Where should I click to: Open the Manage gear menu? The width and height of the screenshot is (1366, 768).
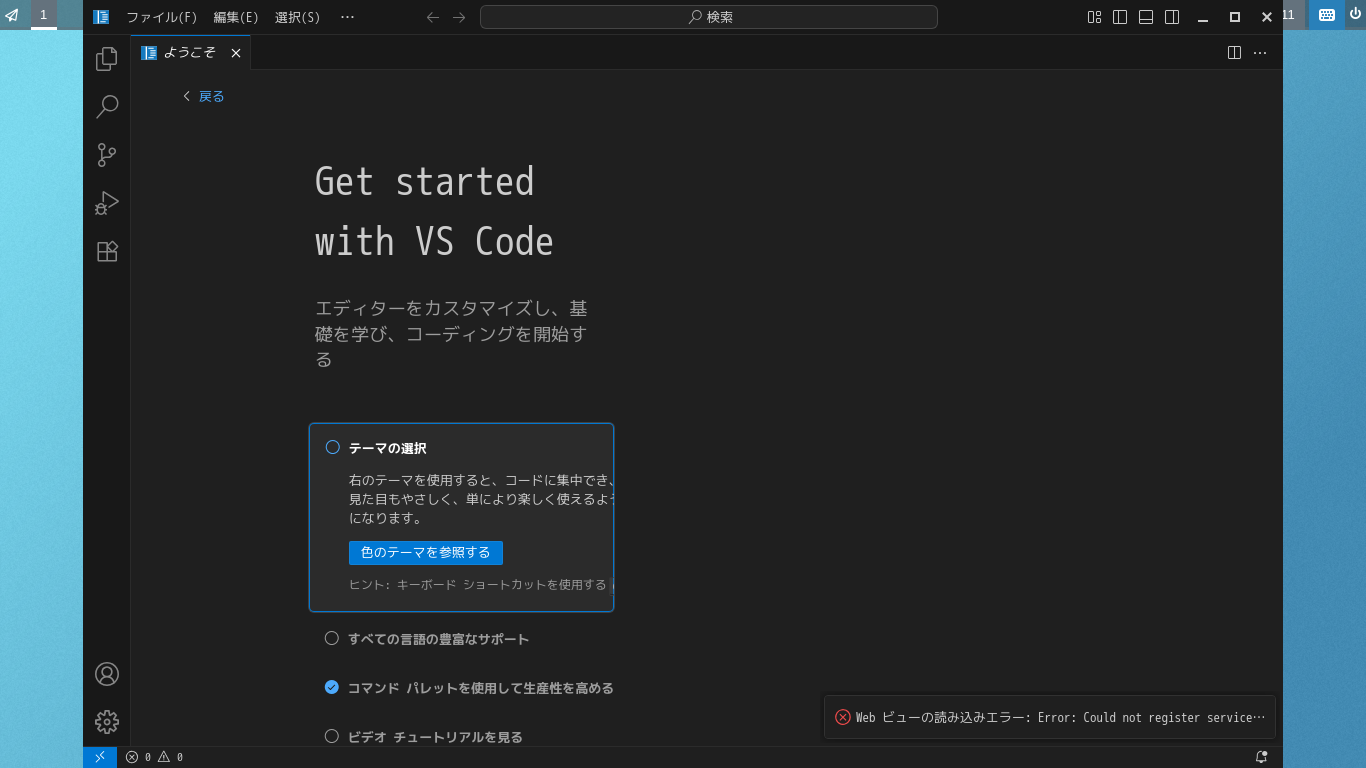(107, 722)
